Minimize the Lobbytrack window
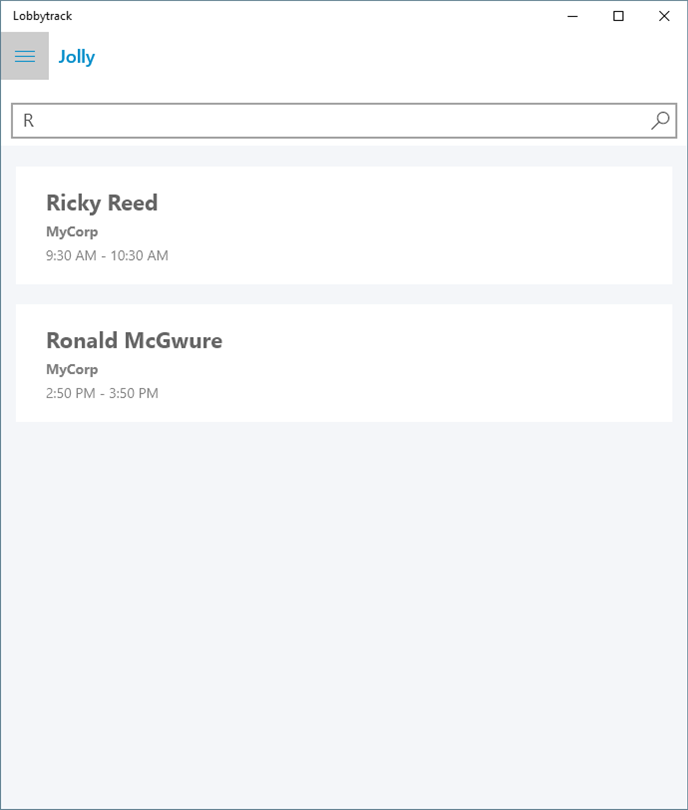Viewport: 688px width, 810px height. pos(573,16)
